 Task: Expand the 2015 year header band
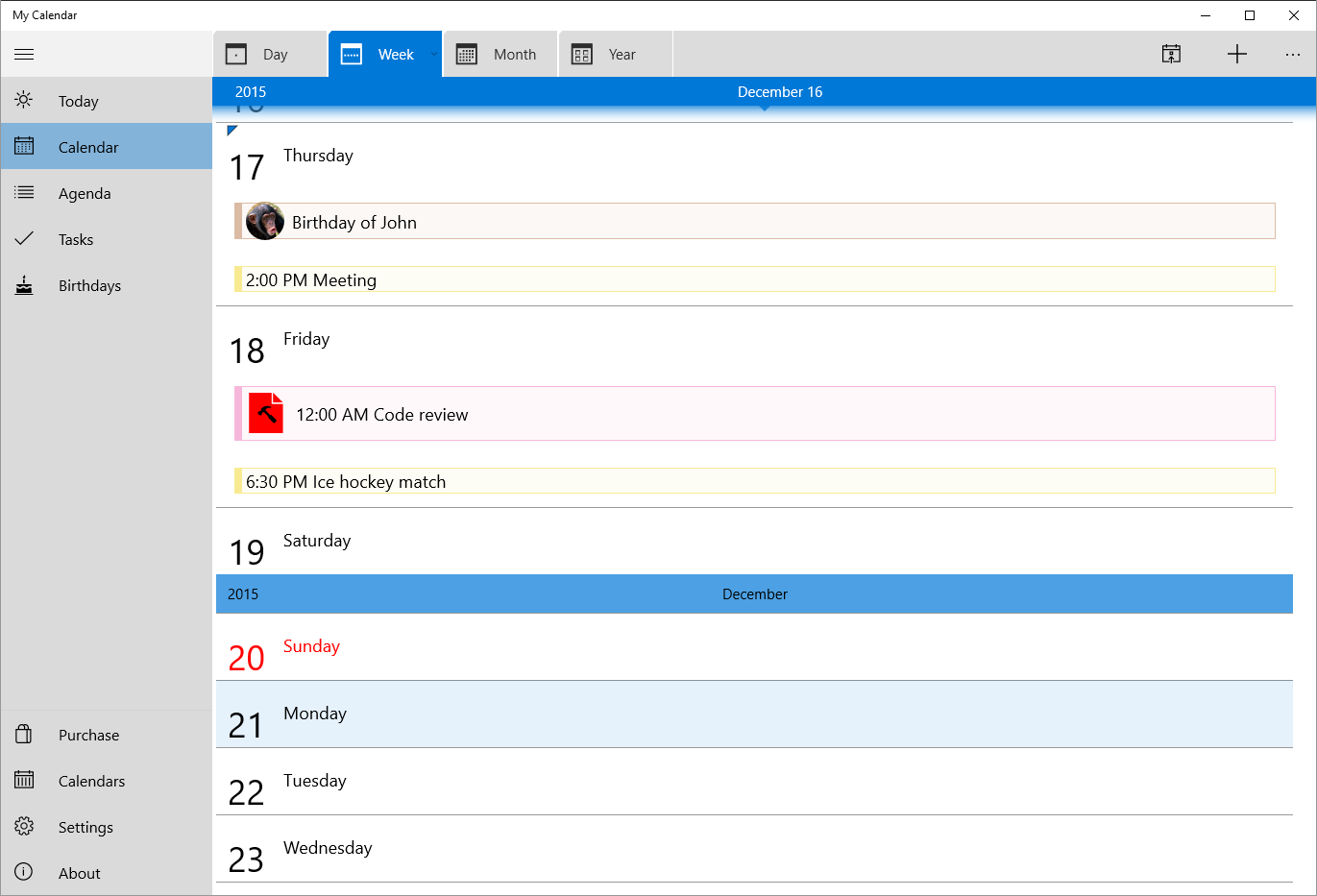251,91
